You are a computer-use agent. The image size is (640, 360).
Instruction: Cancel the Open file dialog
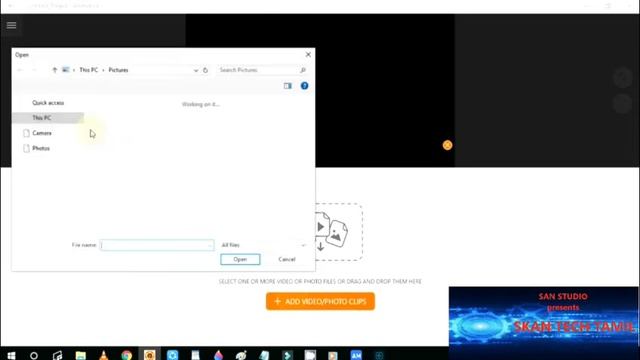coord(287,259)
